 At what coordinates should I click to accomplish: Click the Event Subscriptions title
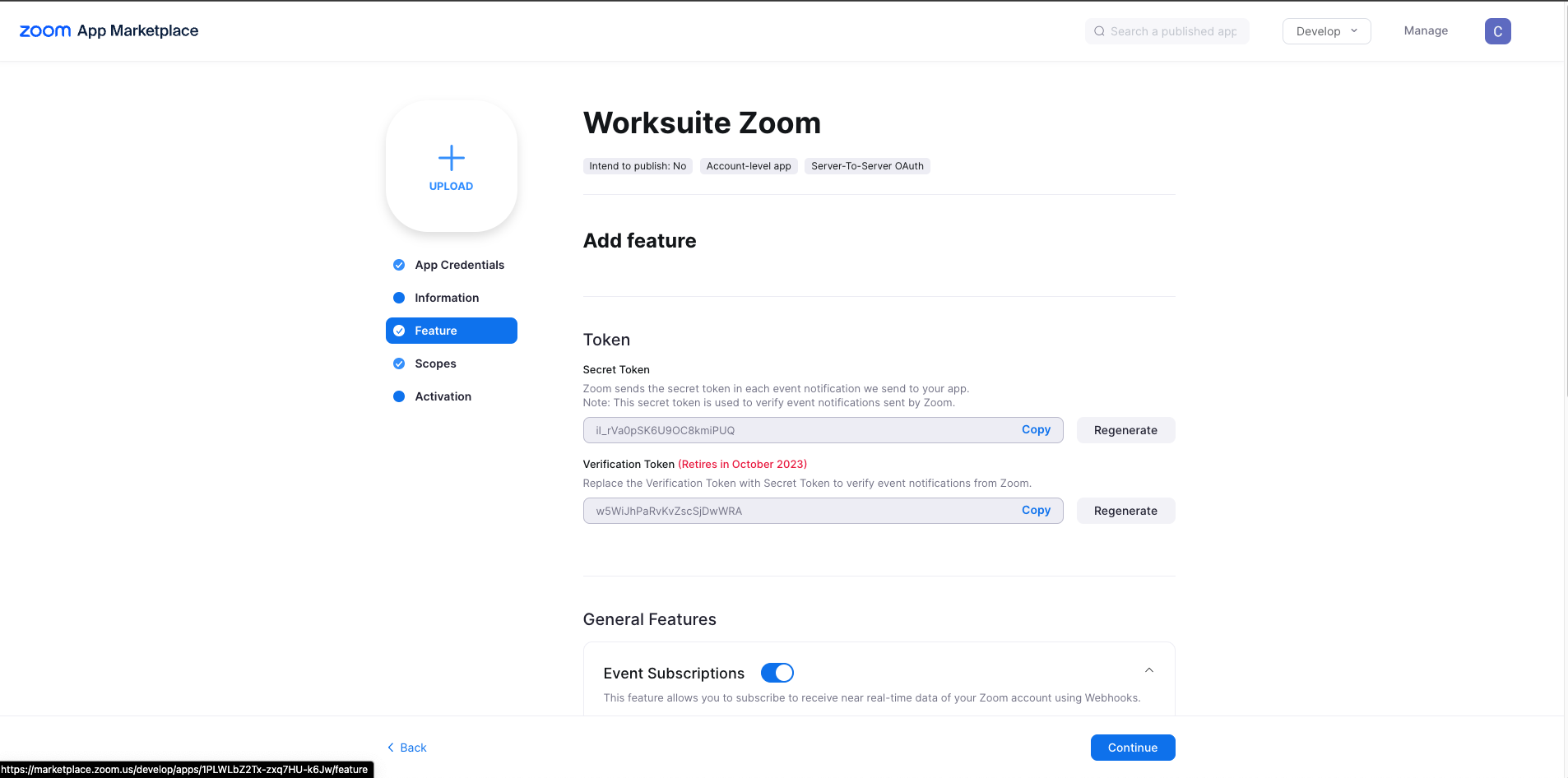coord(674,673)
